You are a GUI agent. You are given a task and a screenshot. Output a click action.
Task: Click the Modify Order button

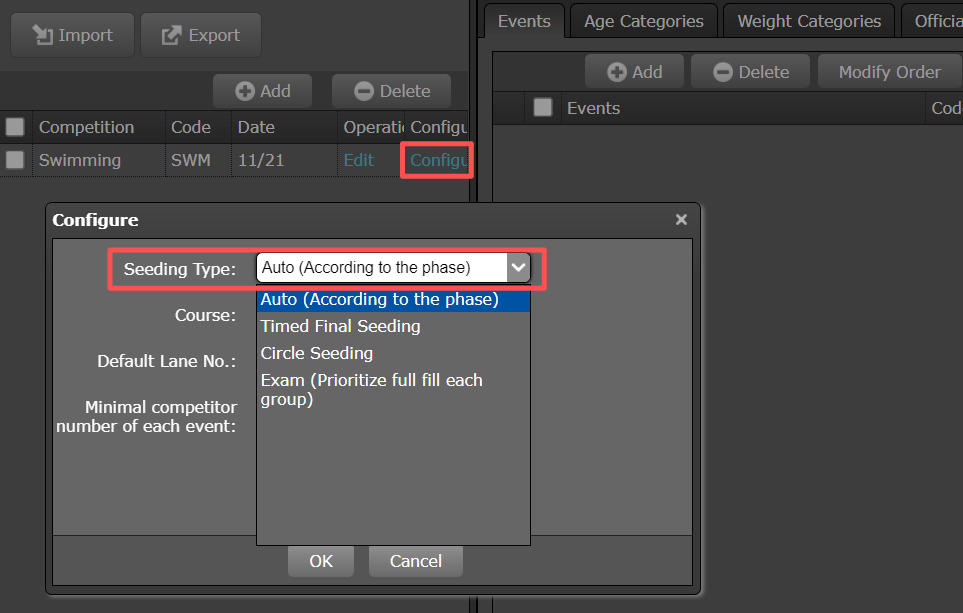click(x=889, y=72)
